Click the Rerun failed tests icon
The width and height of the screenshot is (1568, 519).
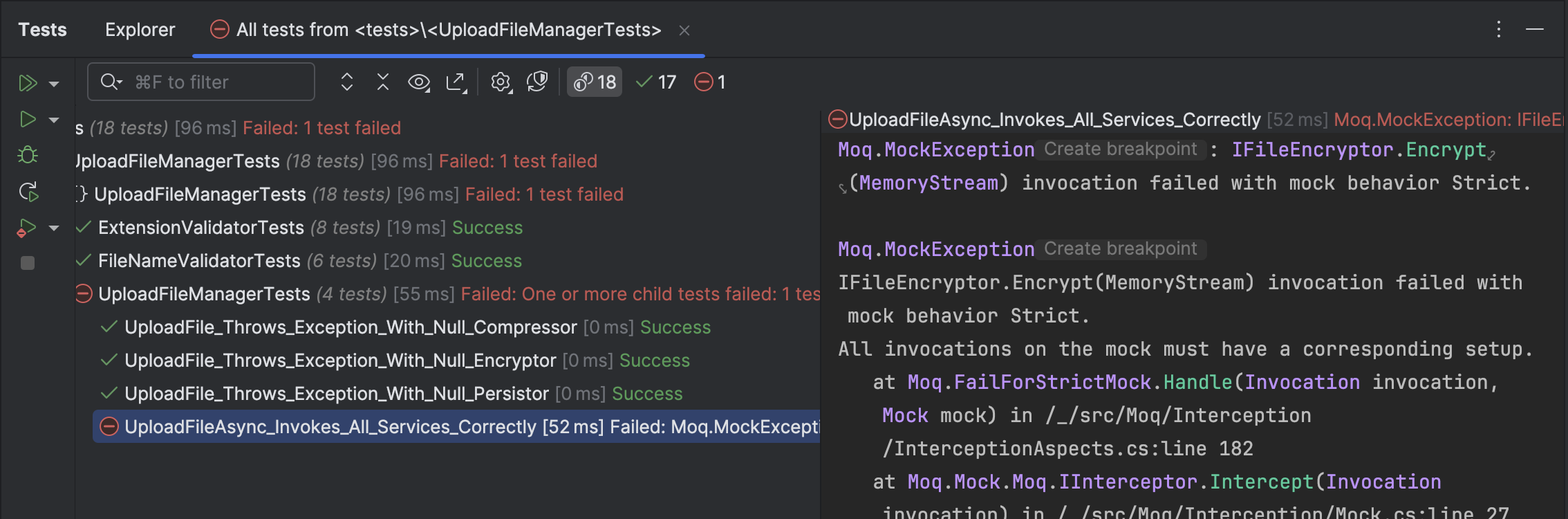coord(28,192)
